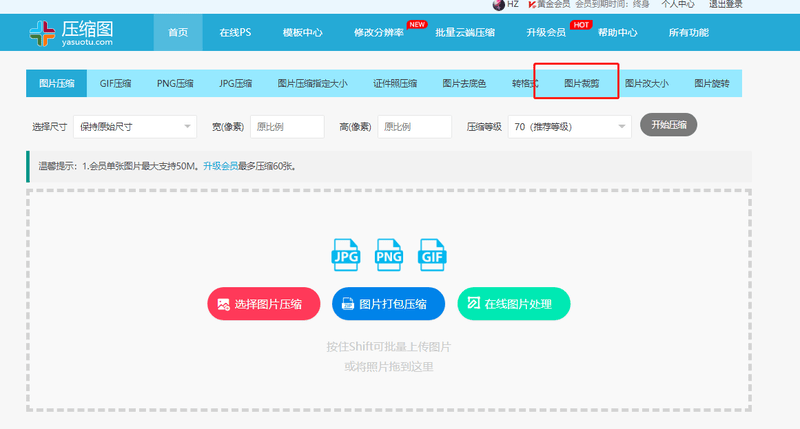Click the 在线图片处理 button

click(513, 304)
